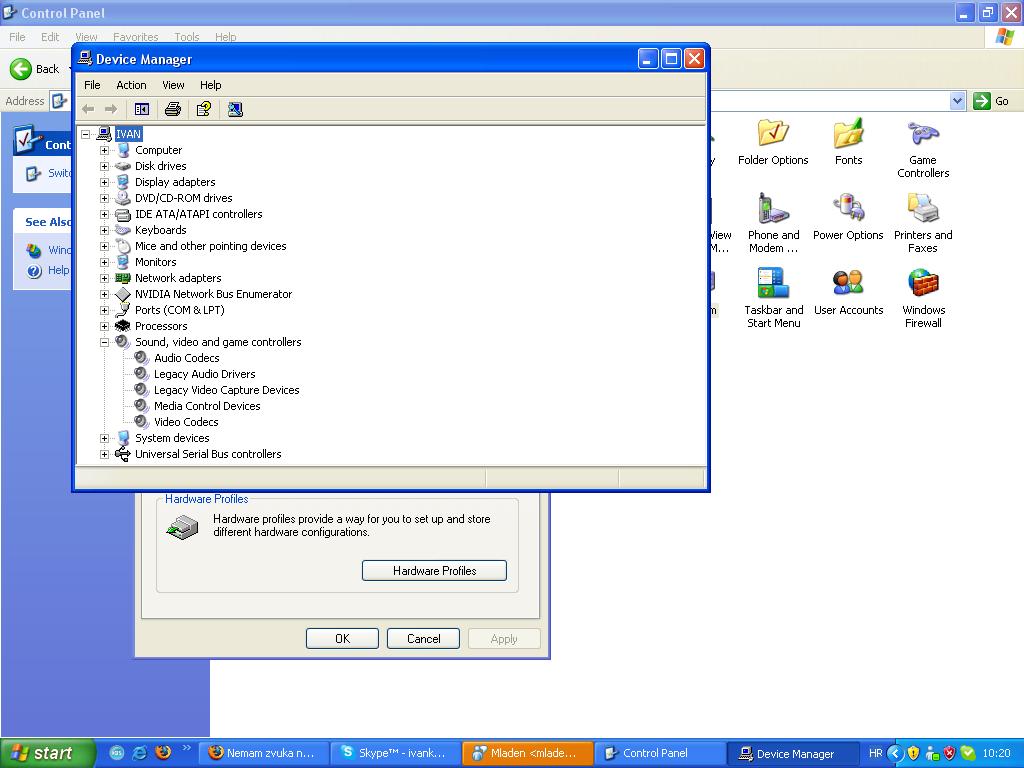Image resolution: width=1024 pixels, height=768 pixels.
Task: Click Show/Hide Console Tree toolbar icon
Action: point(142,109)
